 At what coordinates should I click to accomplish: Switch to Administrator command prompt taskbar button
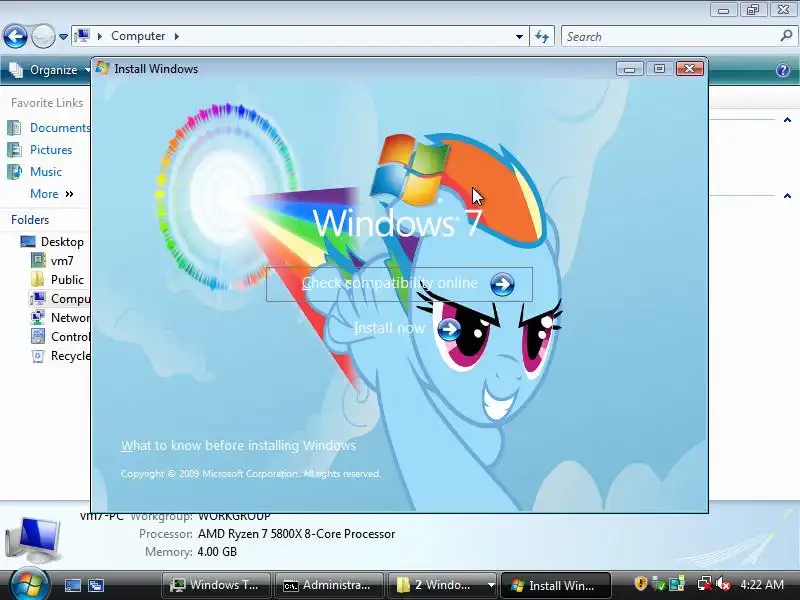329,585
